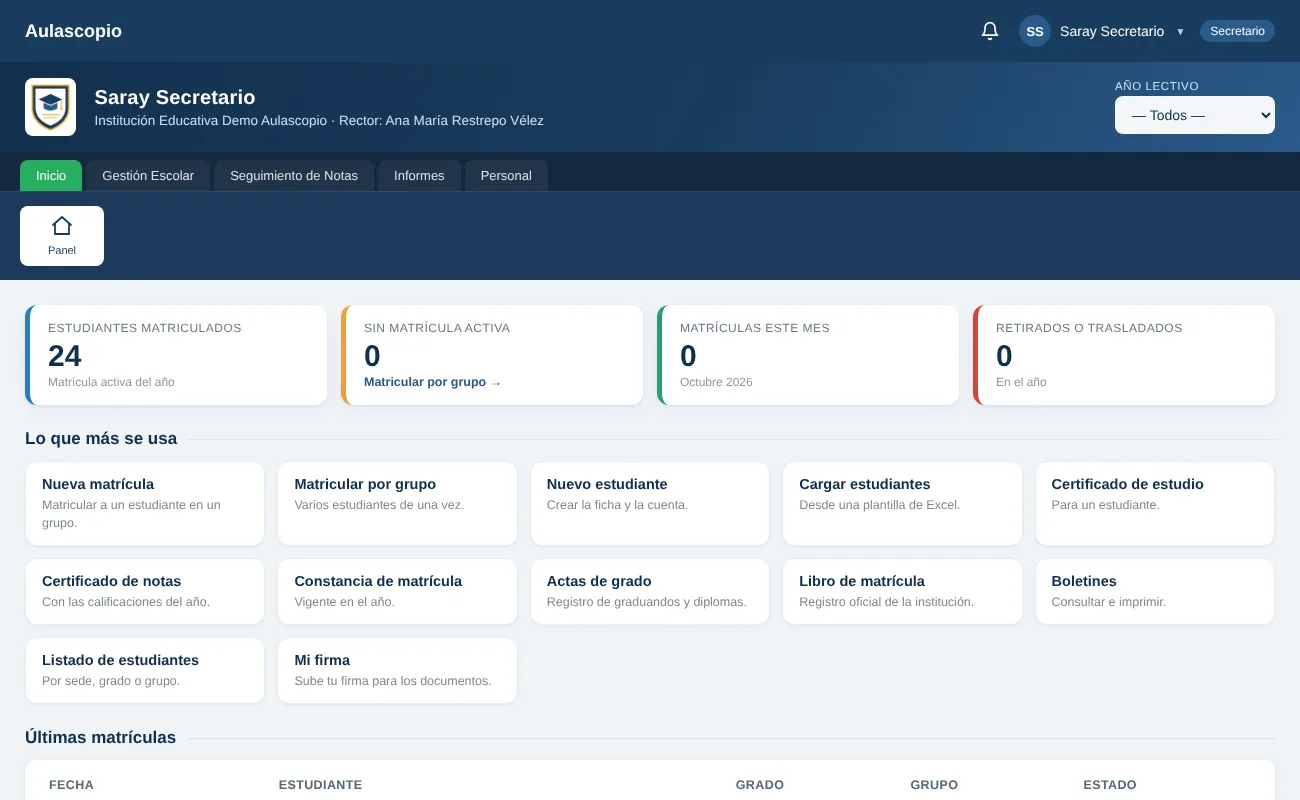Screen dimensions: 1300x800
Task: Click the SS user avatar
Action: click(x=1035, y=31)
